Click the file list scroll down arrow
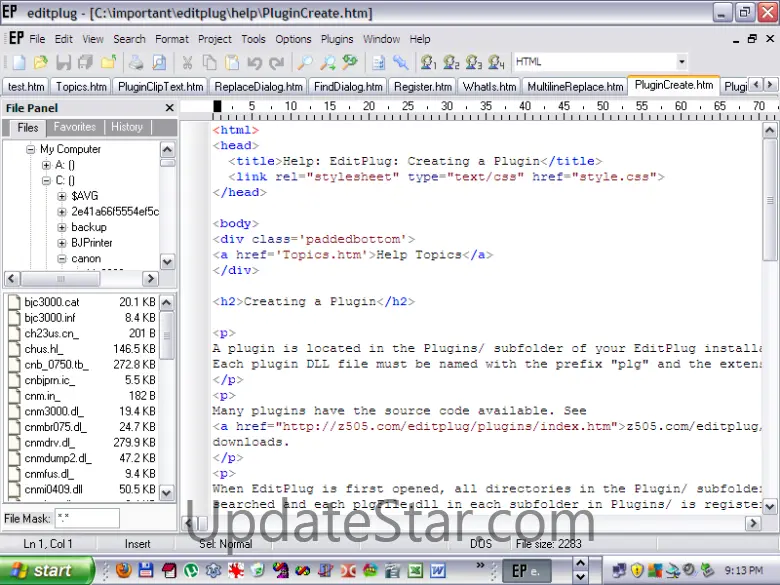This screenshot has height=585, width=780. pyautogui.click(x=167, y=492)
